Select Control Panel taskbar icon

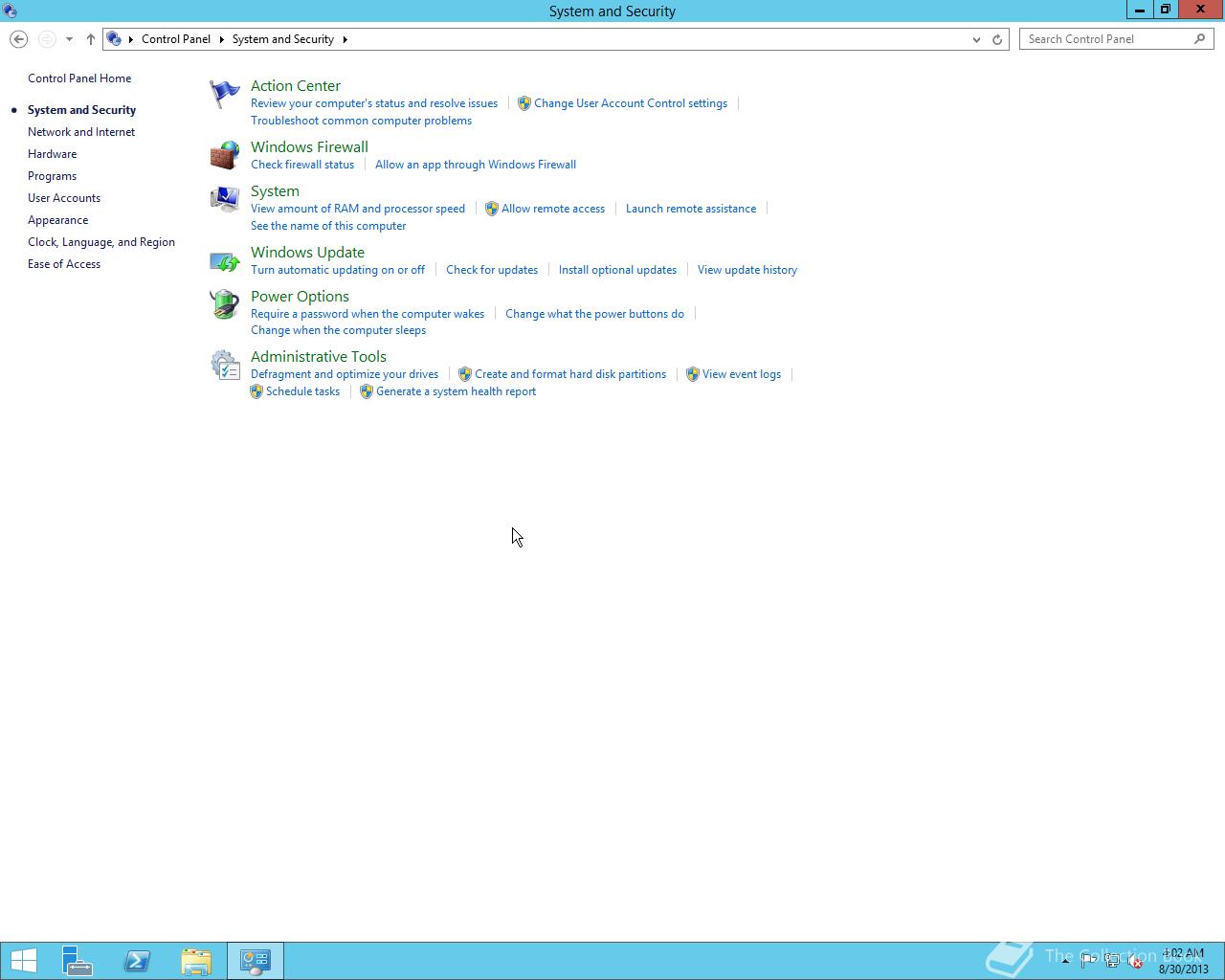(x=256, y=961)
